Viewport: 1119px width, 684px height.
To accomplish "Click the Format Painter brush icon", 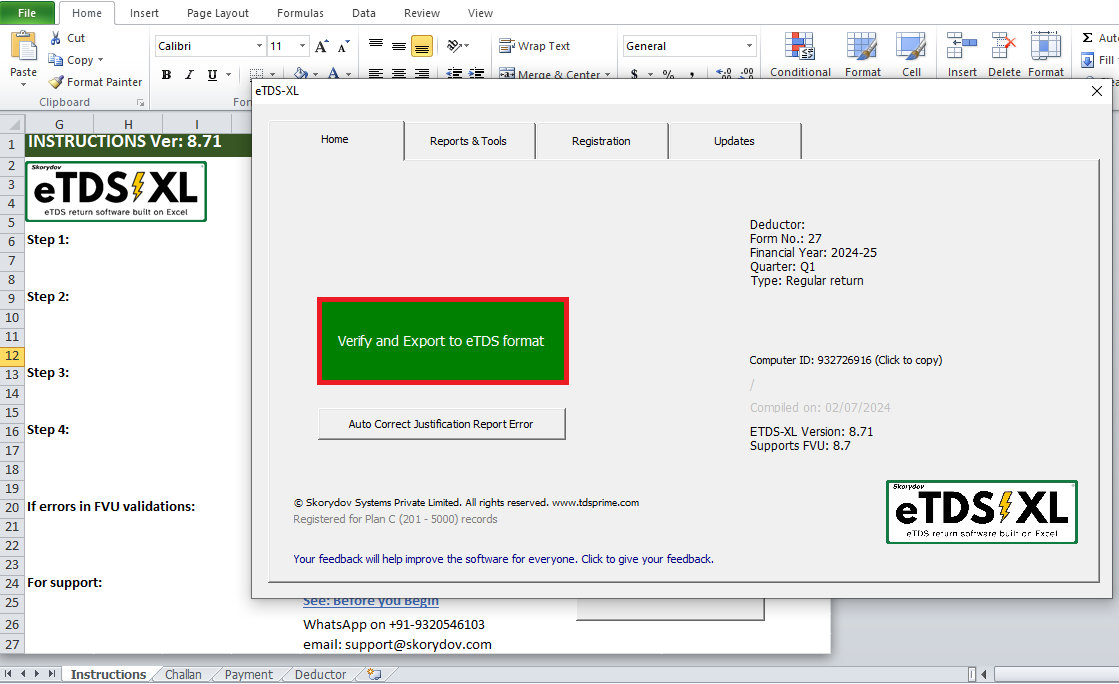I will pyautogui.click(x=56, y=82).
